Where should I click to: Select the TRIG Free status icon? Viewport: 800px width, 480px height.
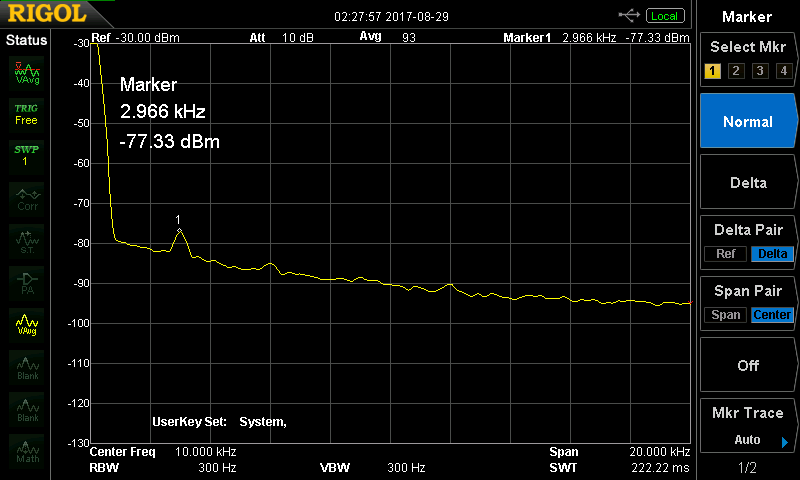point(26,113)
